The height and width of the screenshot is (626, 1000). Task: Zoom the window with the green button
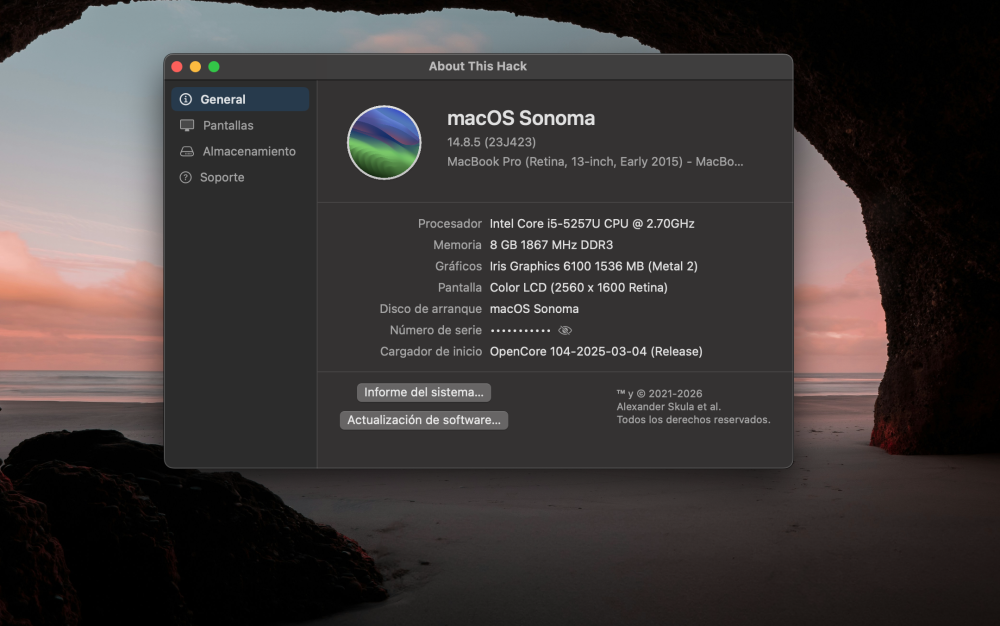214,67
